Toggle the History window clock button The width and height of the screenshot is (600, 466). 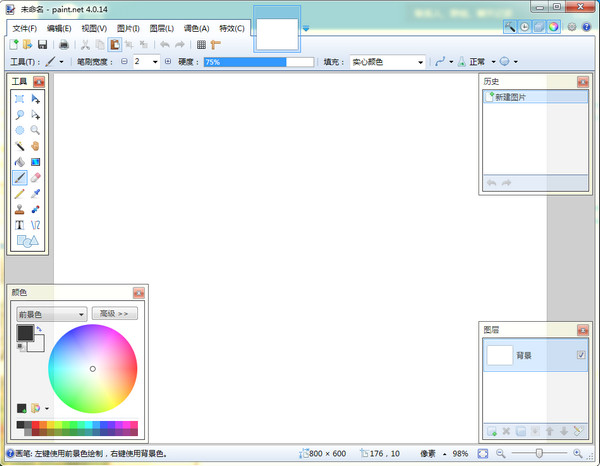(x=524, y=27)
